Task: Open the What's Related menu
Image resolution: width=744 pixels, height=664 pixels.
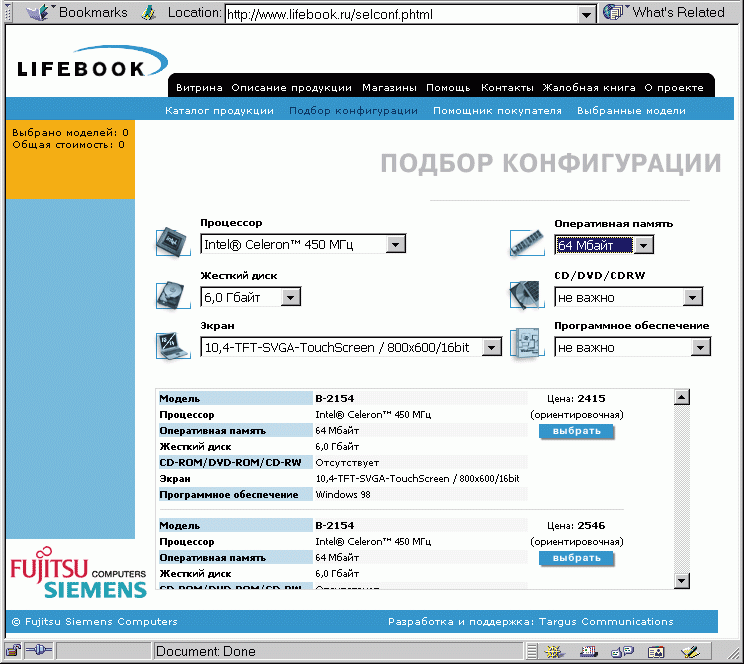Action: click(x=664, y=12)
